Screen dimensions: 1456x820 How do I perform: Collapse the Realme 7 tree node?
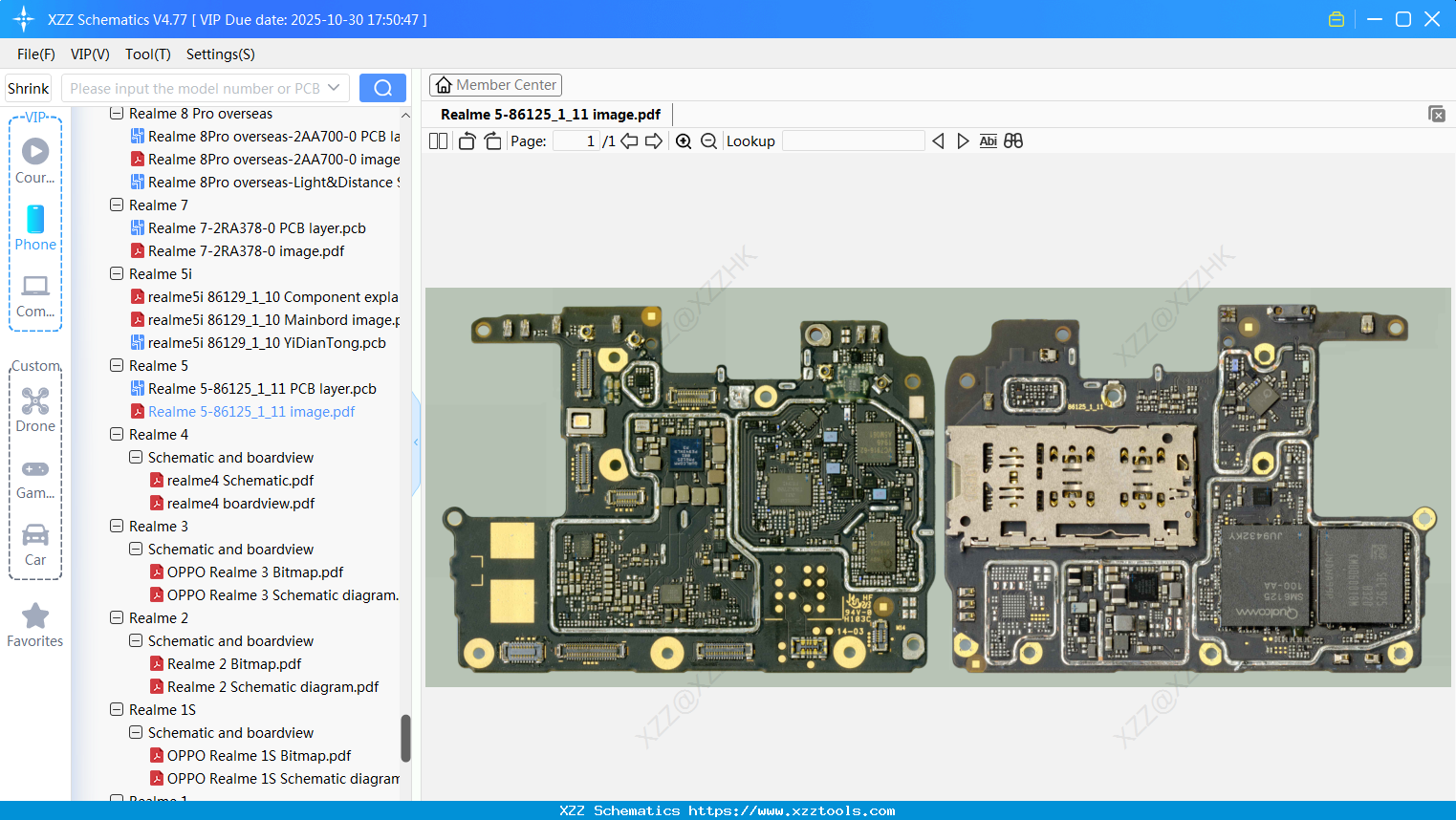click(117, 205)
